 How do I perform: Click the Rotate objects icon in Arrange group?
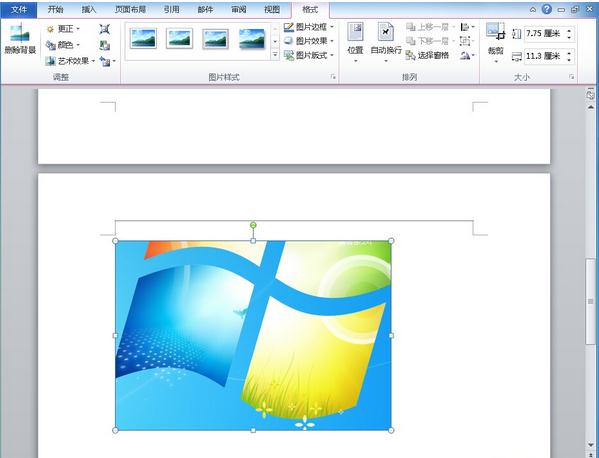pyautogui.click(x=467, y=55)
